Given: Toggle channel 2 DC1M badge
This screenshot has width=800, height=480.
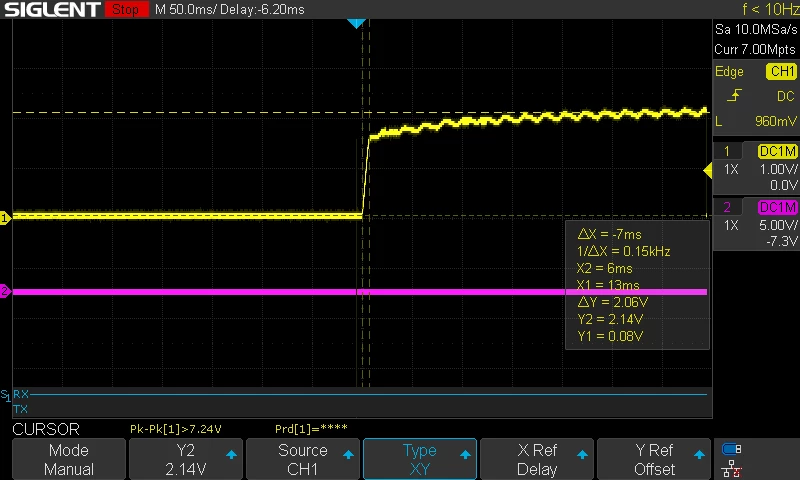Looking at the screenshot, I should [777, 207].
